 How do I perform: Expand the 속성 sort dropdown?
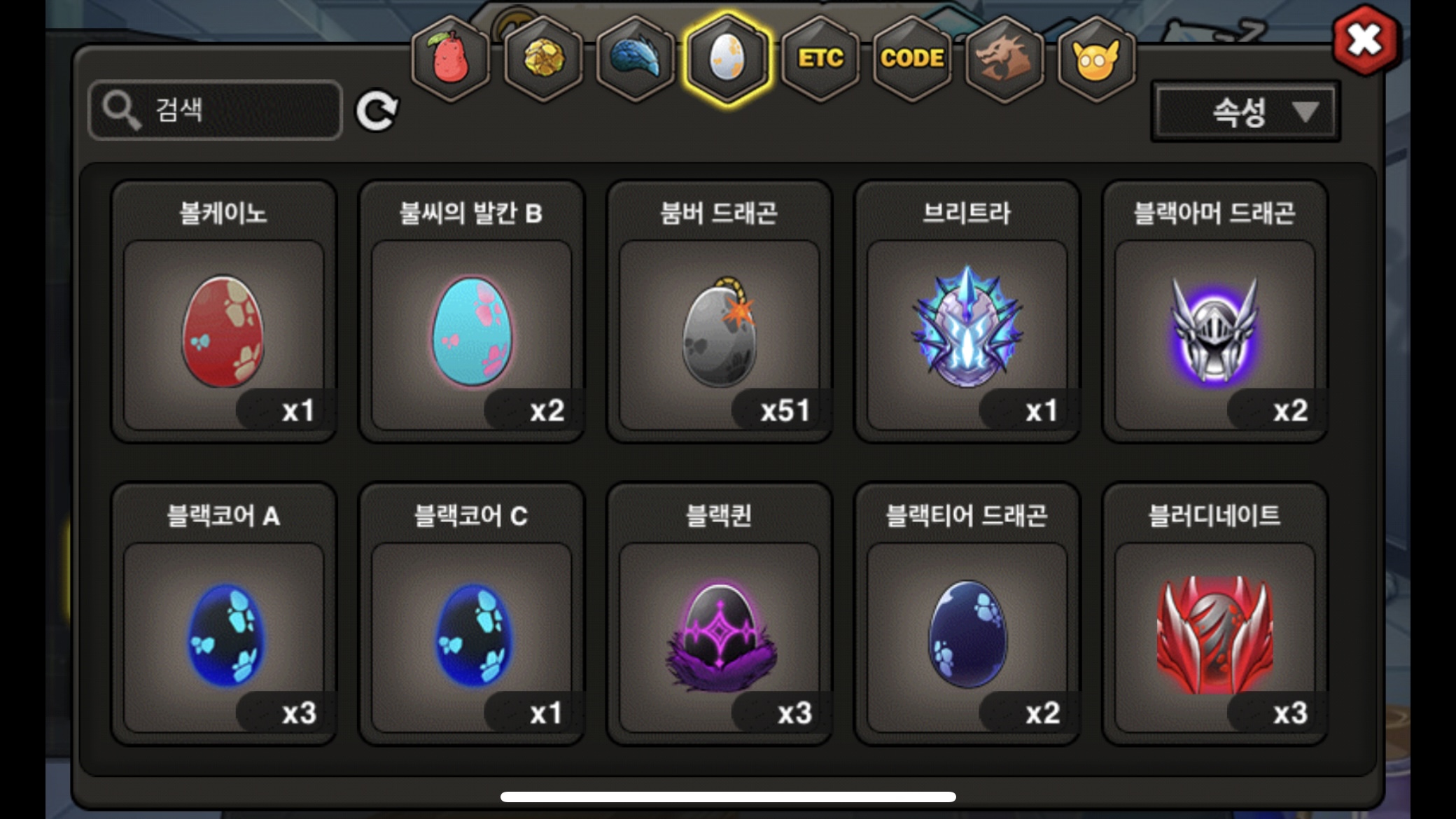(x=1245, y=111)
